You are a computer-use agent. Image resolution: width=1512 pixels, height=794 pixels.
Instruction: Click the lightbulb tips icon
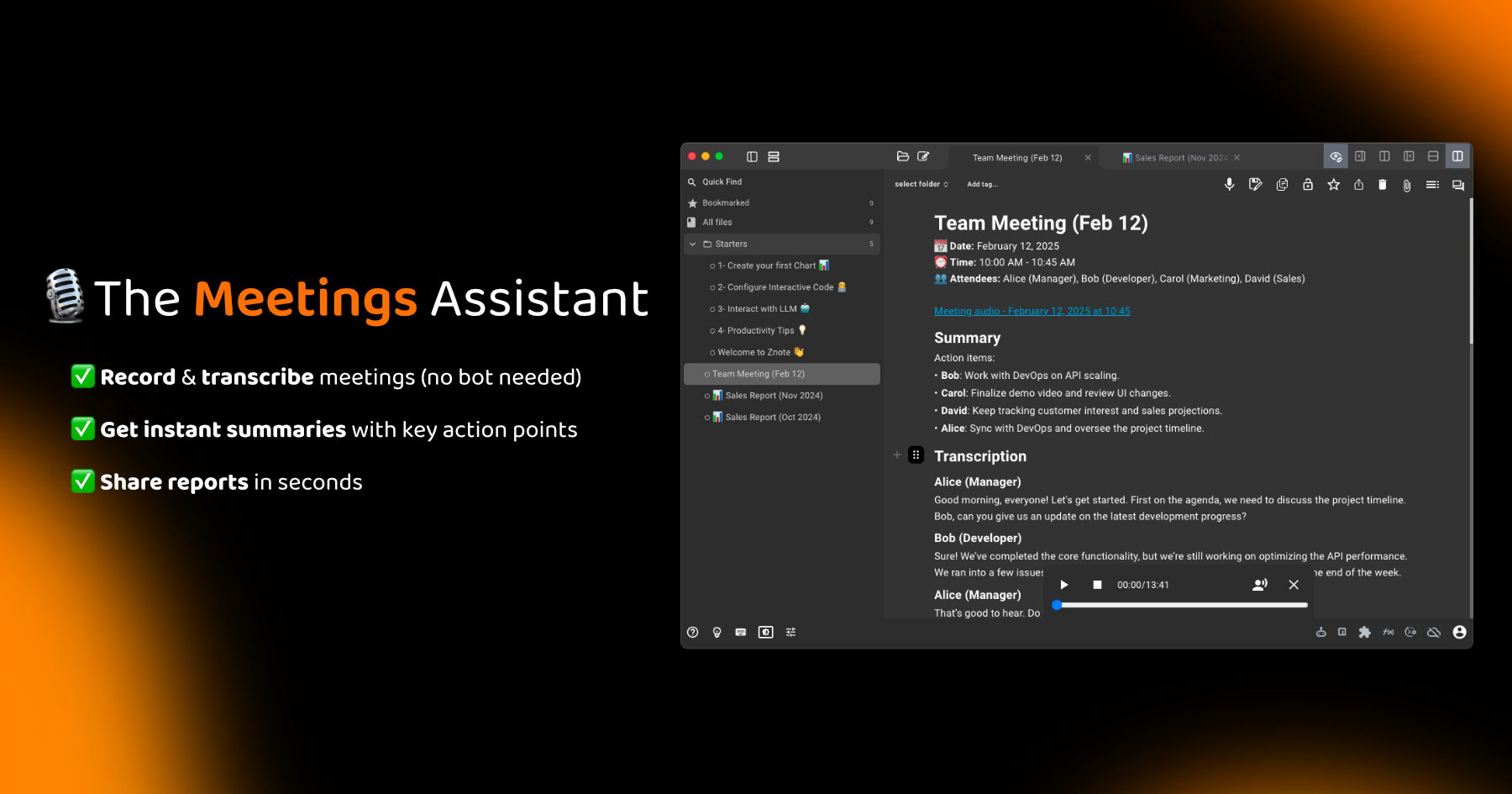717,632
